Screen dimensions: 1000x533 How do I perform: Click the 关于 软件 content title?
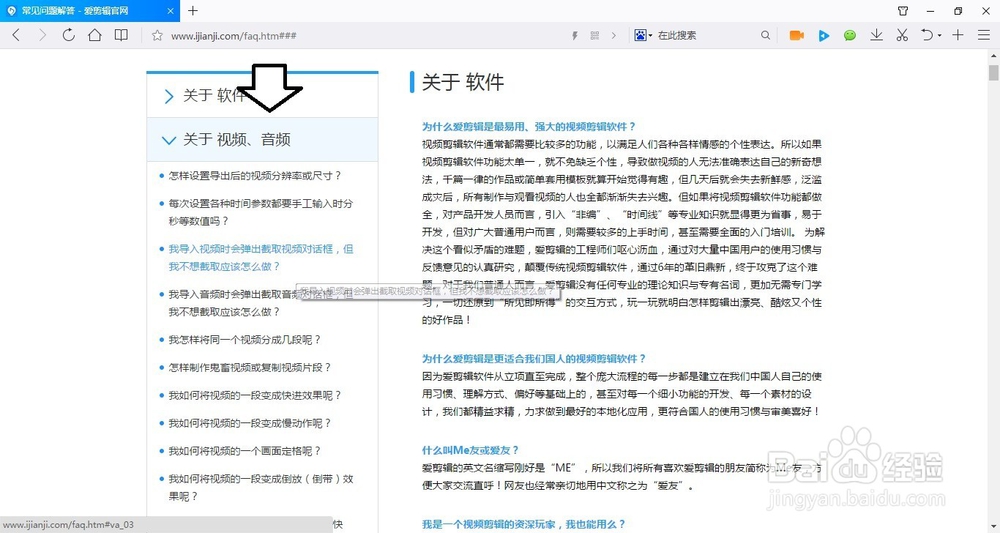pos(463,82)
